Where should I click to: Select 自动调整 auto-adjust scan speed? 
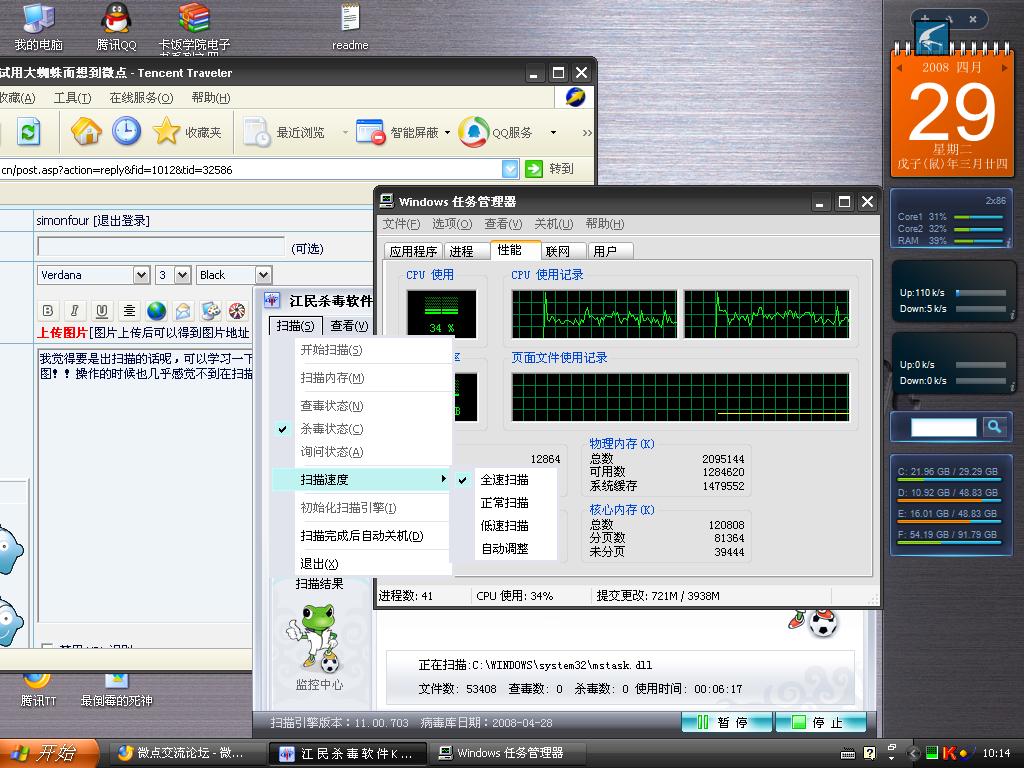tap(504, 549)
